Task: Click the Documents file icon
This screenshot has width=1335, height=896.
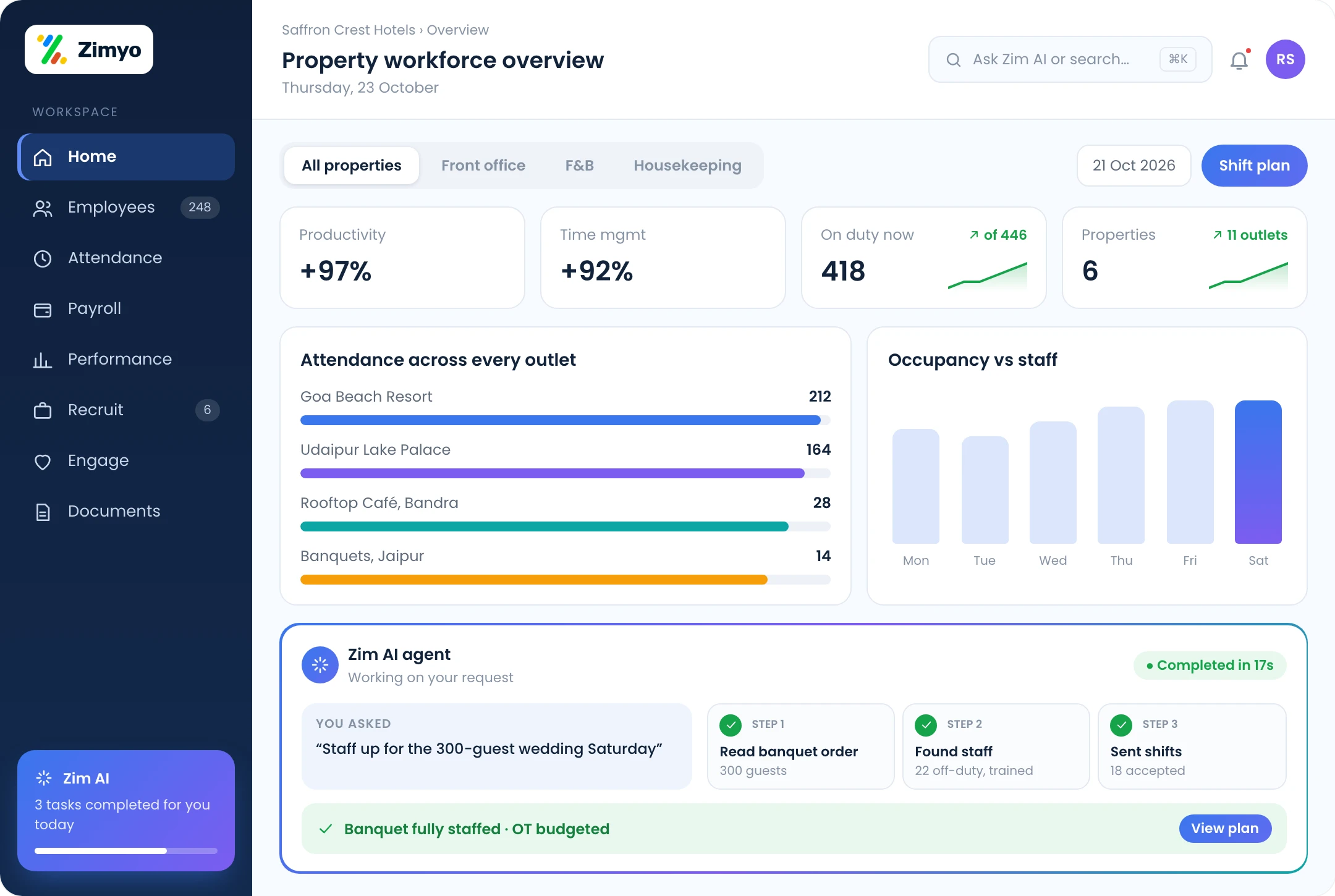Action: pyautogui.click(x=43, y=512)
